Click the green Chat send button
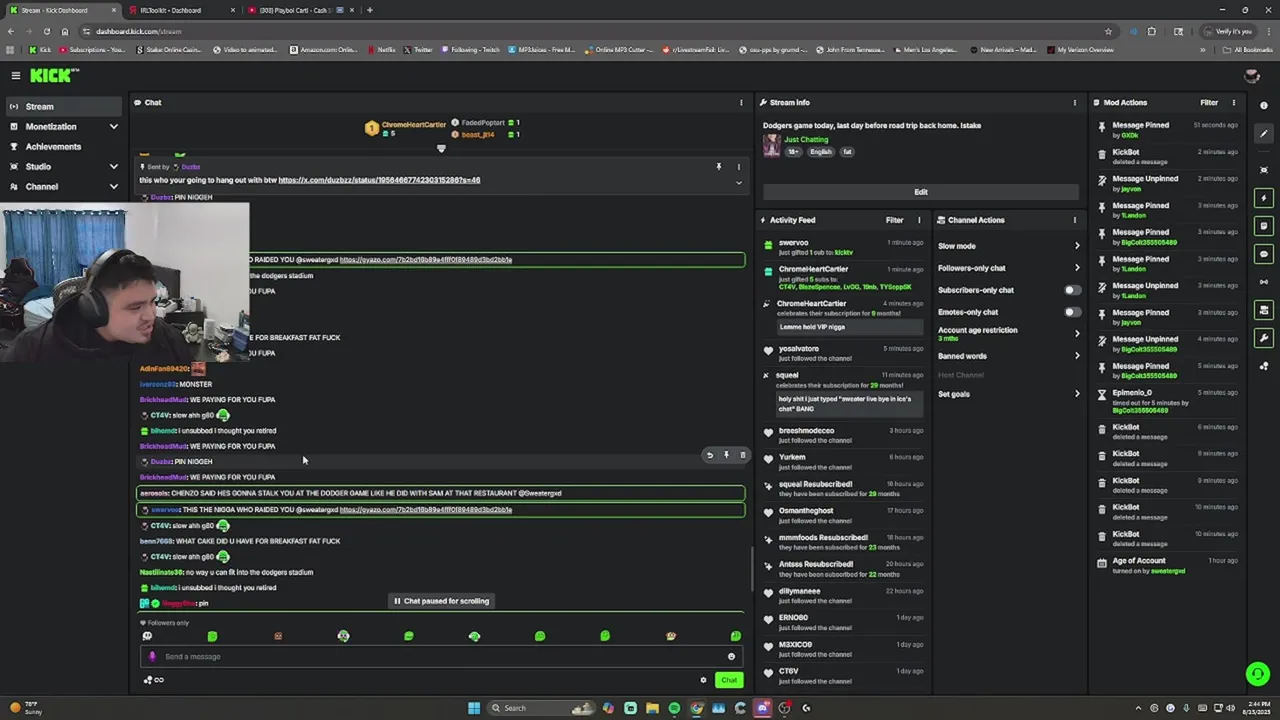Screen dimensions: 1280x720 pyautogui.click(x=729, y=680)
